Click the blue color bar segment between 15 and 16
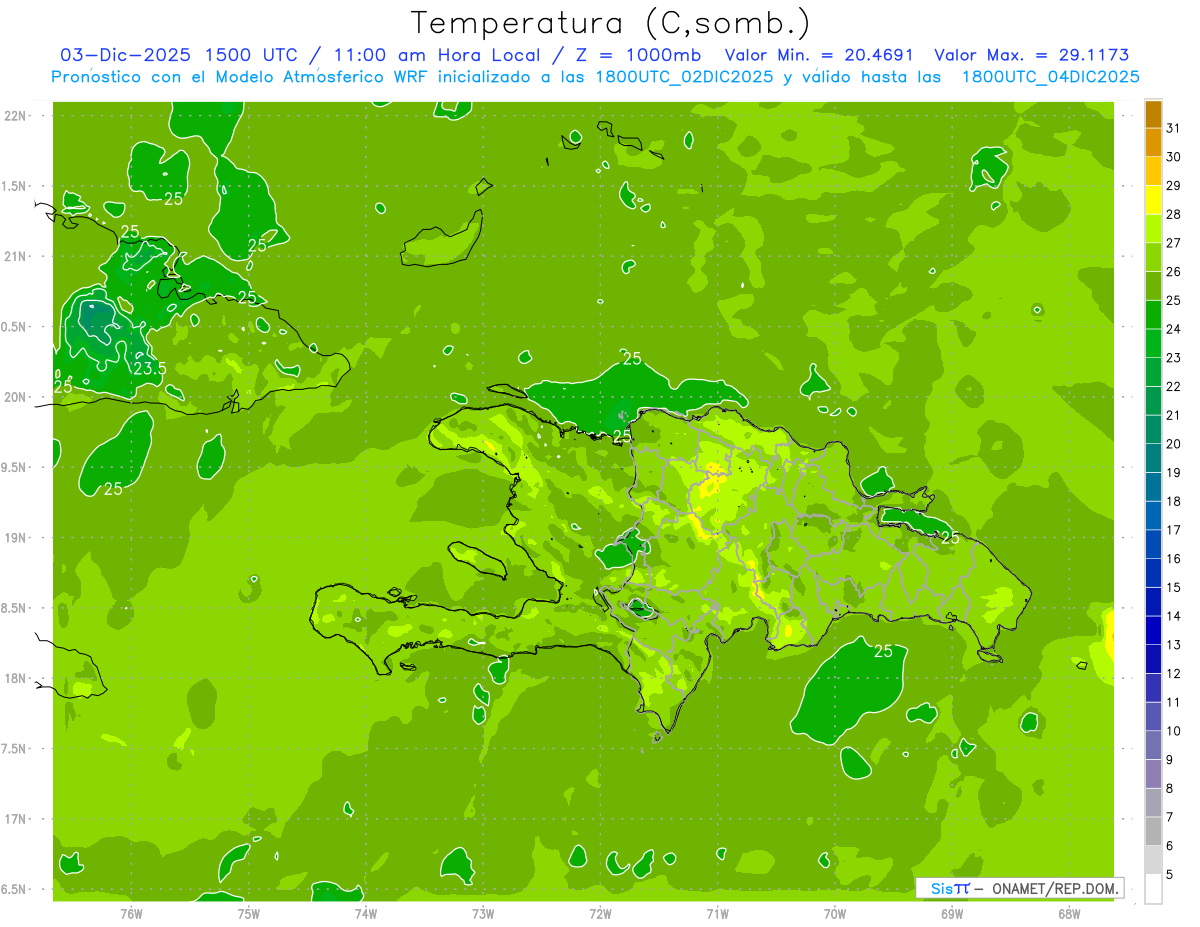This screenshot has height=927, width=1200. click(x=1153, y=573)
